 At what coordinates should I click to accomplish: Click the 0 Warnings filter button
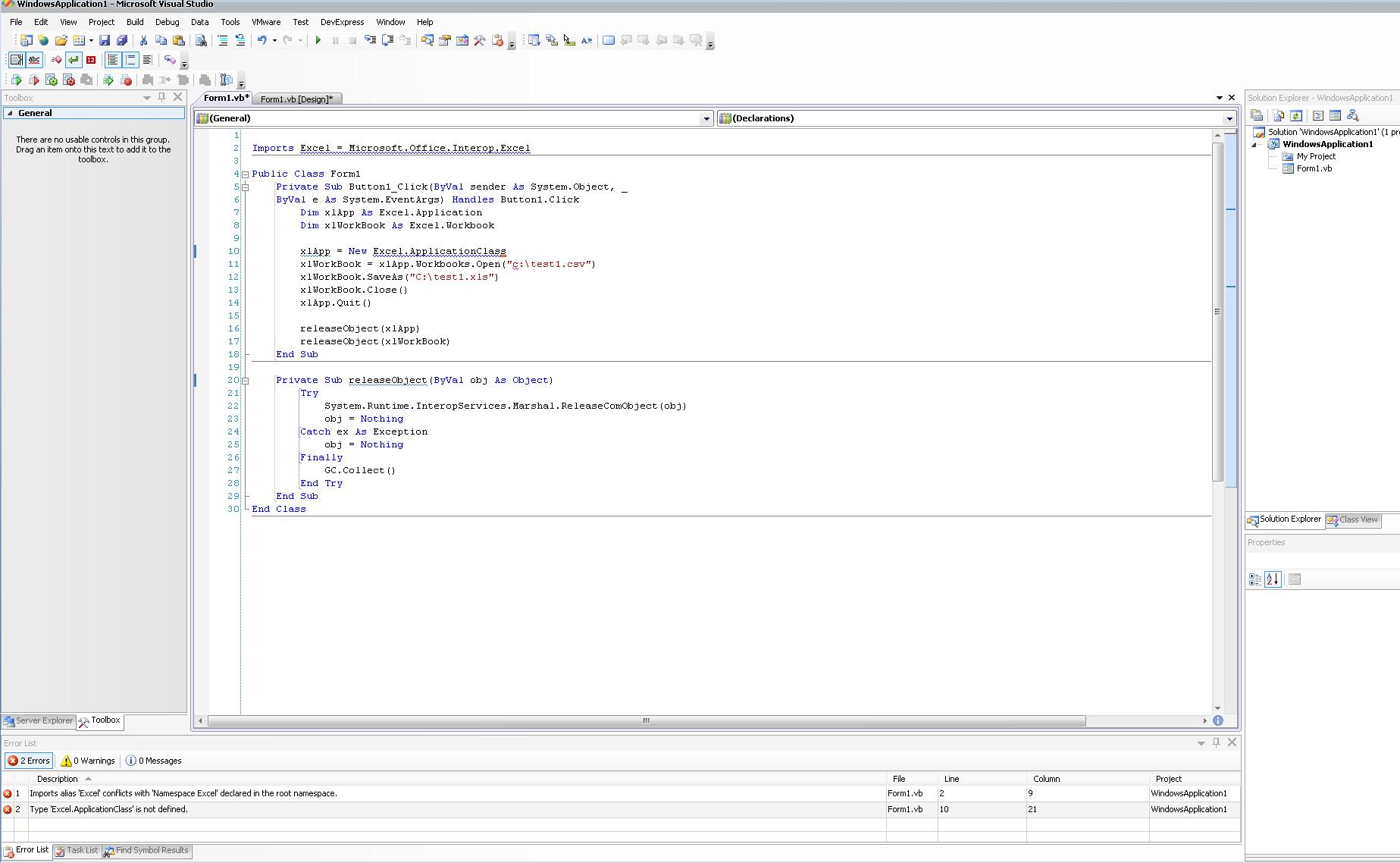coord(87,761)
